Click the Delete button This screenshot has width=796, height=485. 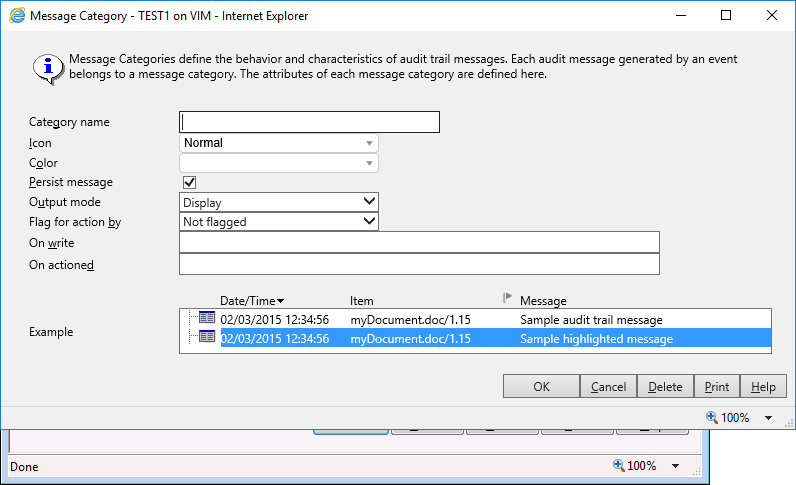click(x=665, y=387)
